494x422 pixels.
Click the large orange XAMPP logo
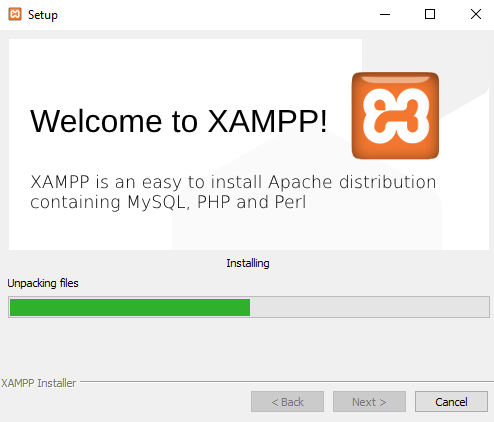point(395,115)
